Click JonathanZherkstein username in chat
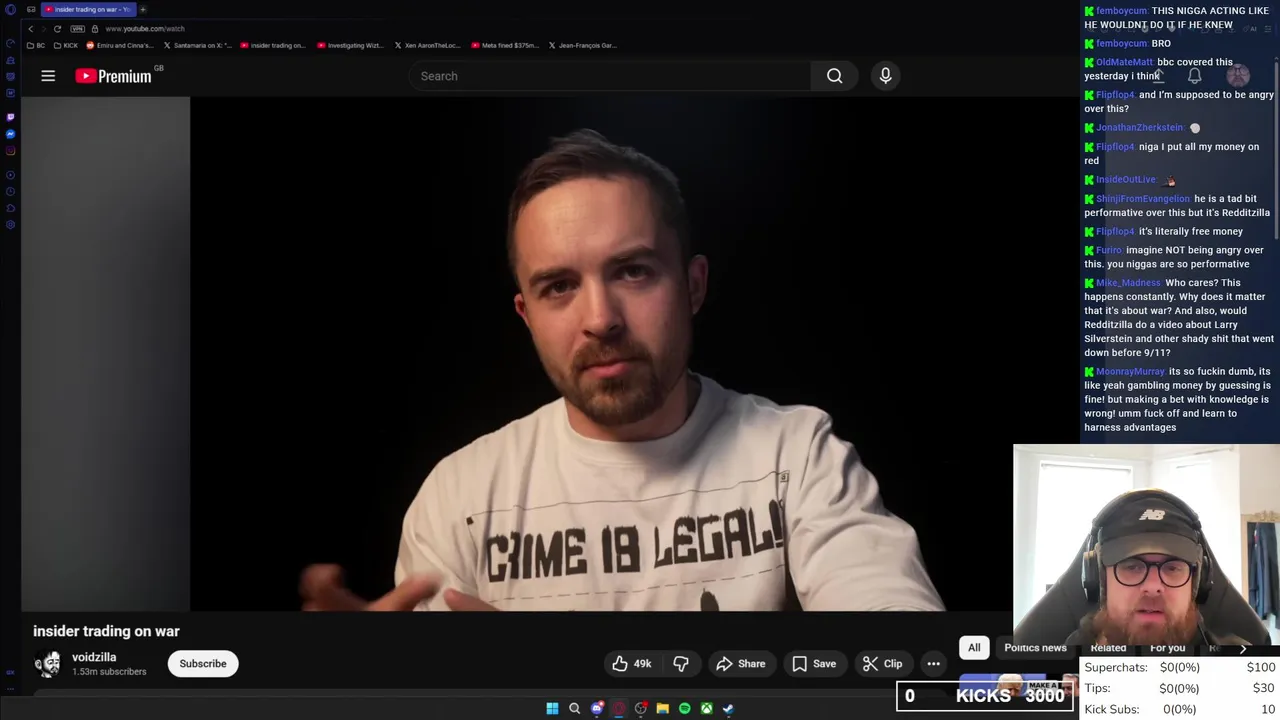 point(1140,128)
